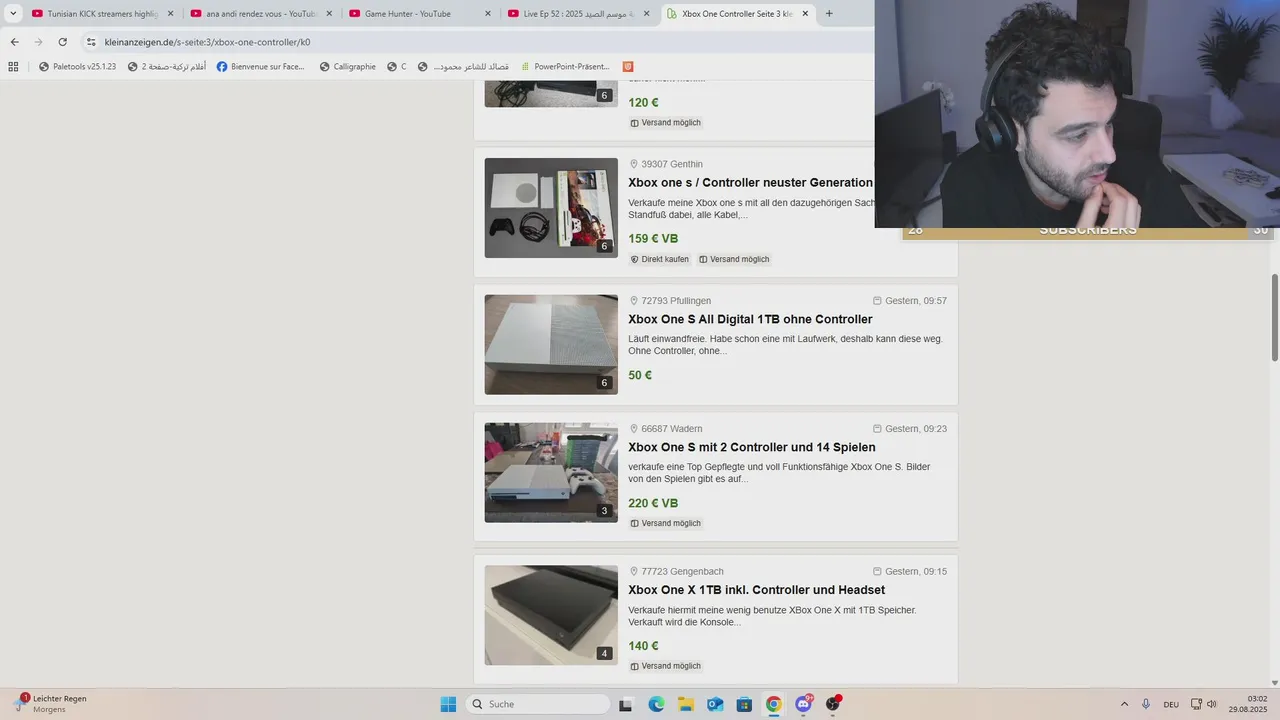Image resolution: width=1280 pixels, height=720 pixels.
Task: Open Paletools v25.1.23 bookmark
Action: click(77, 67)
